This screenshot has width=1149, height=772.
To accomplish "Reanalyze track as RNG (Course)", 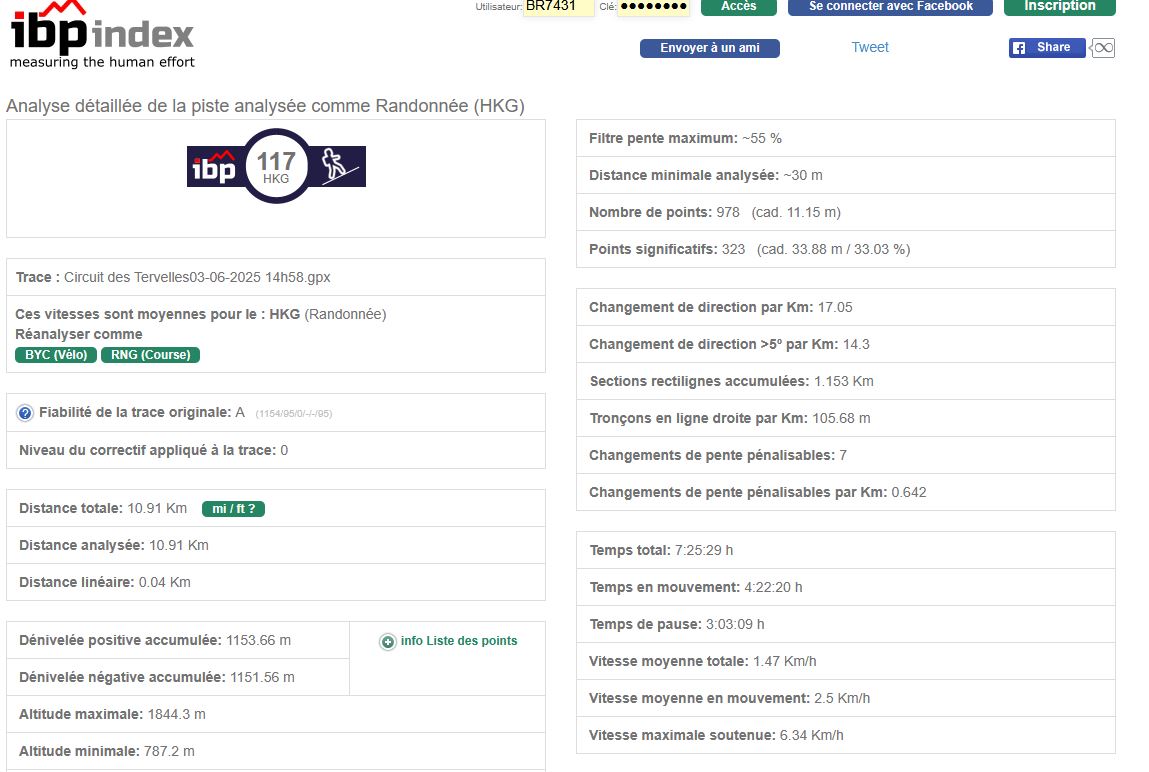I will [150, 355].
